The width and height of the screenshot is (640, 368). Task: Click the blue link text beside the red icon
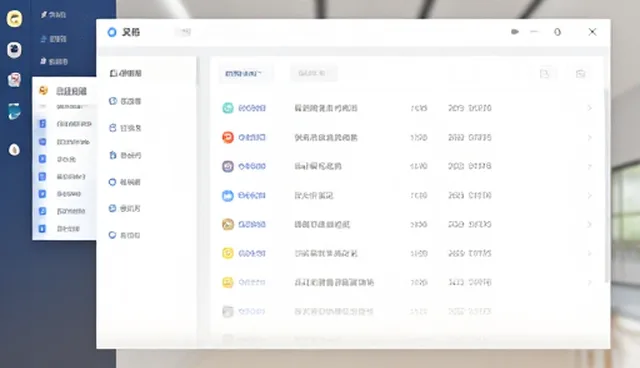(x=252, y=137)
